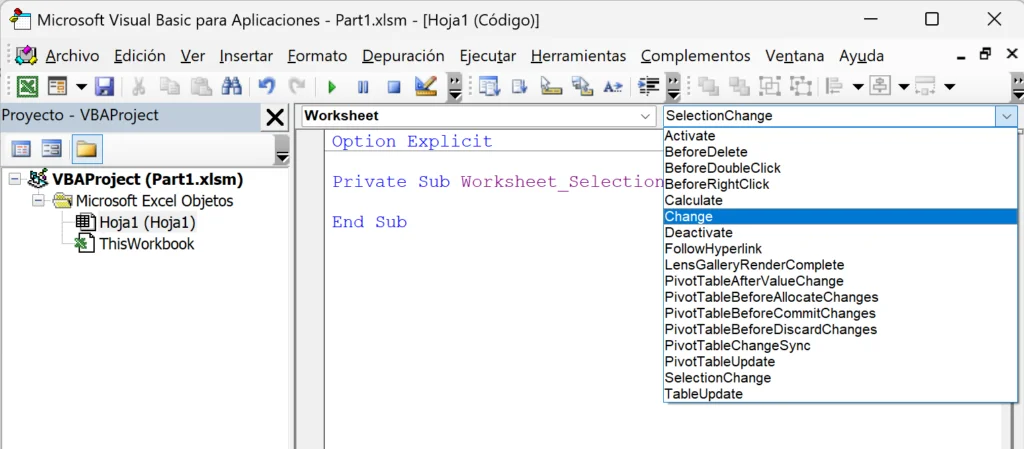Click the Reset stop square icon
This screenshot has height=449, width=1024.
[393, 86]
